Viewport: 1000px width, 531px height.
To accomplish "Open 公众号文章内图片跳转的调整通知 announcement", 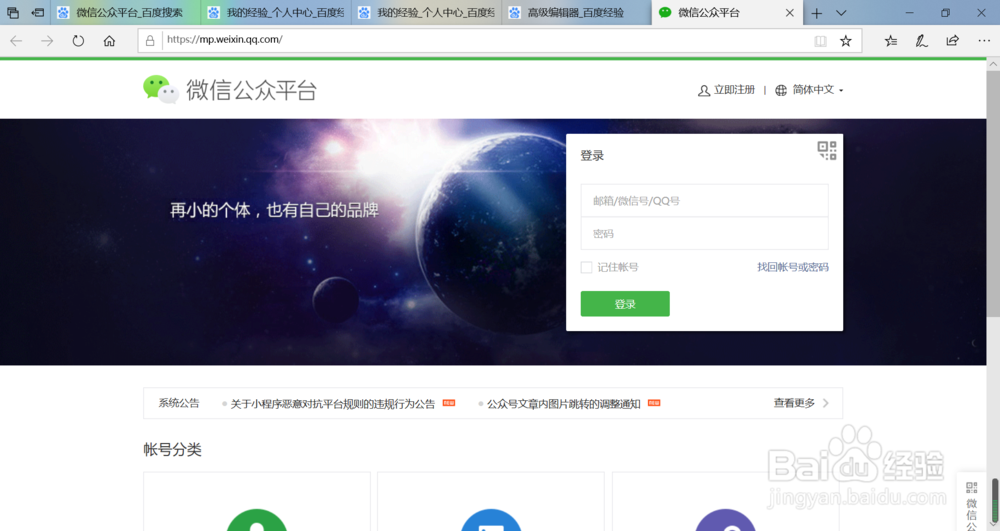I will [x=564, y=404].
